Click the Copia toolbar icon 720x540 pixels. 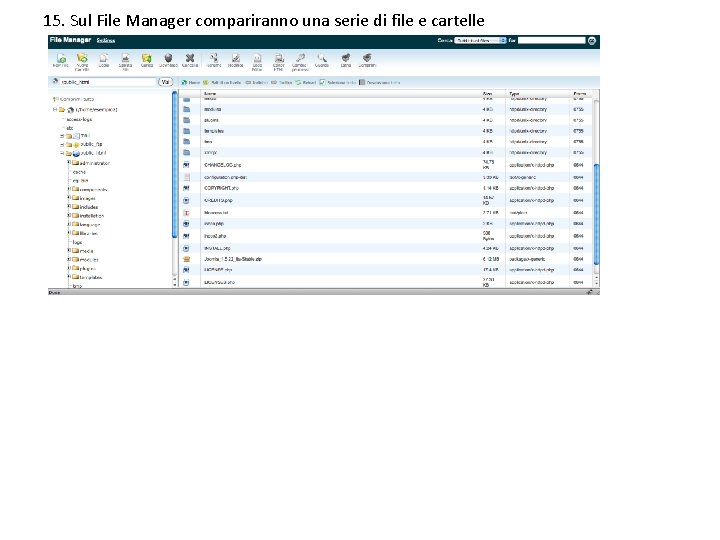click(x=104, y=60)
